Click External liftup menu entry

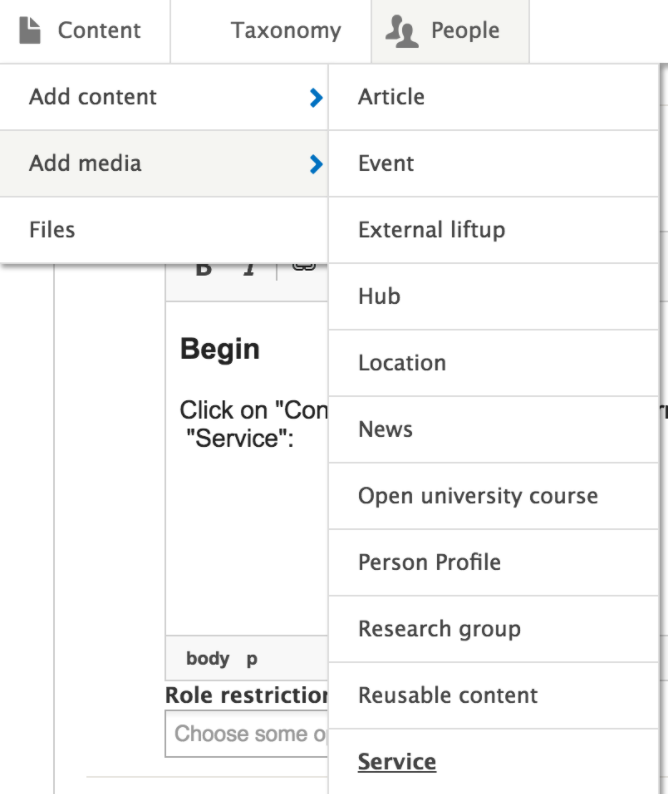click(x=431, y=230)
